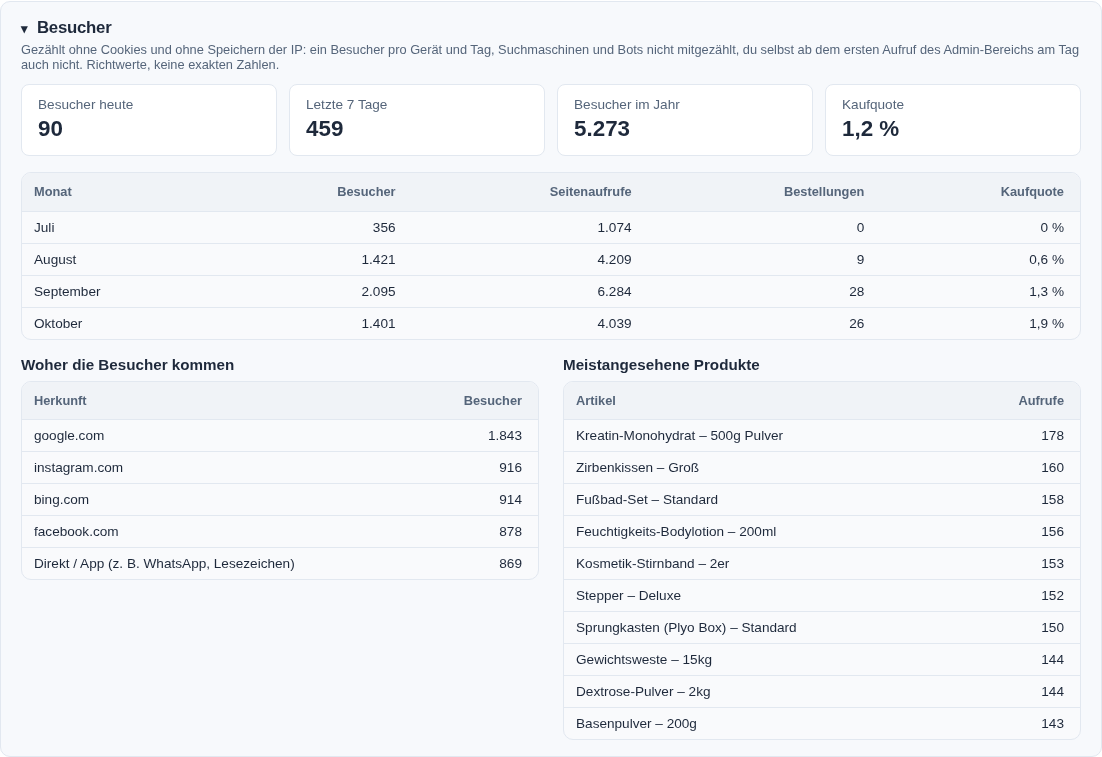
Task: Click the instagram.com source row
Action: pyautogui.click(x=280, y=467)
